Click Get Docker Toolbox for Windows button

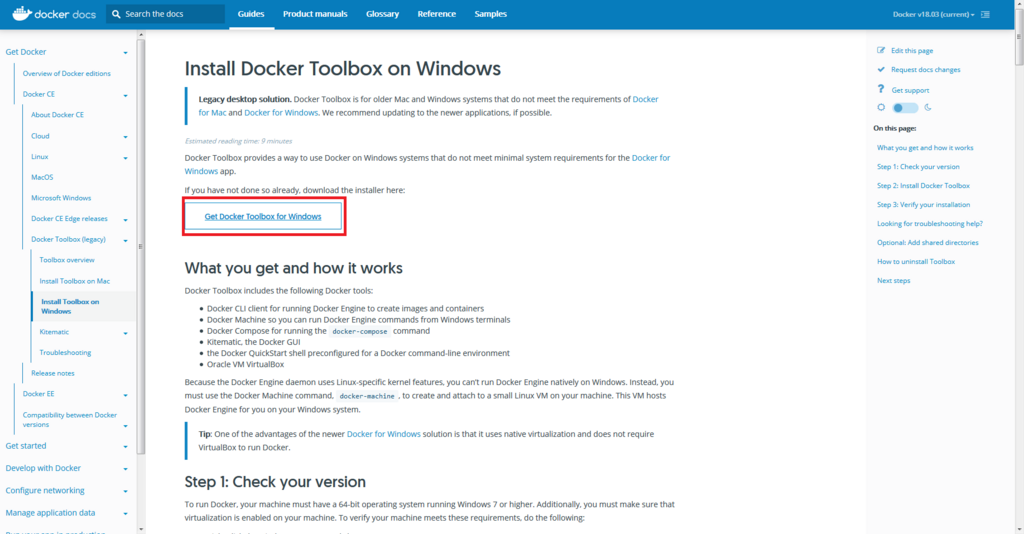[263, 216]
